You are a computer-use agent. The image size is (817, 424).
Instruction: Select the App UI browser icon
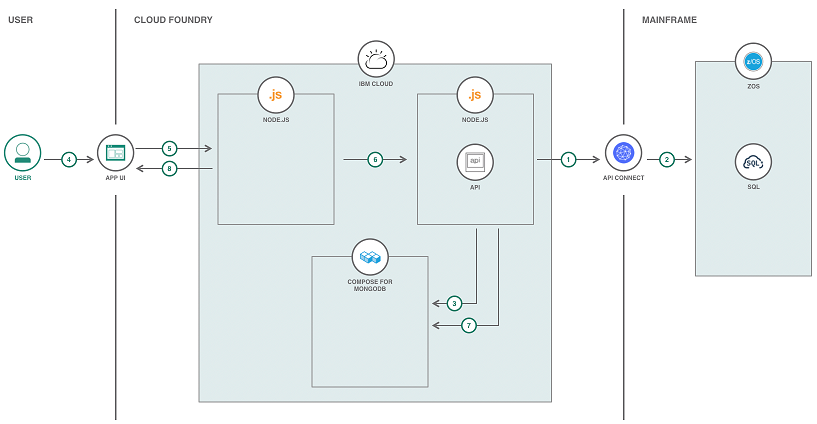pyautogui.click(x=115, y=153)
